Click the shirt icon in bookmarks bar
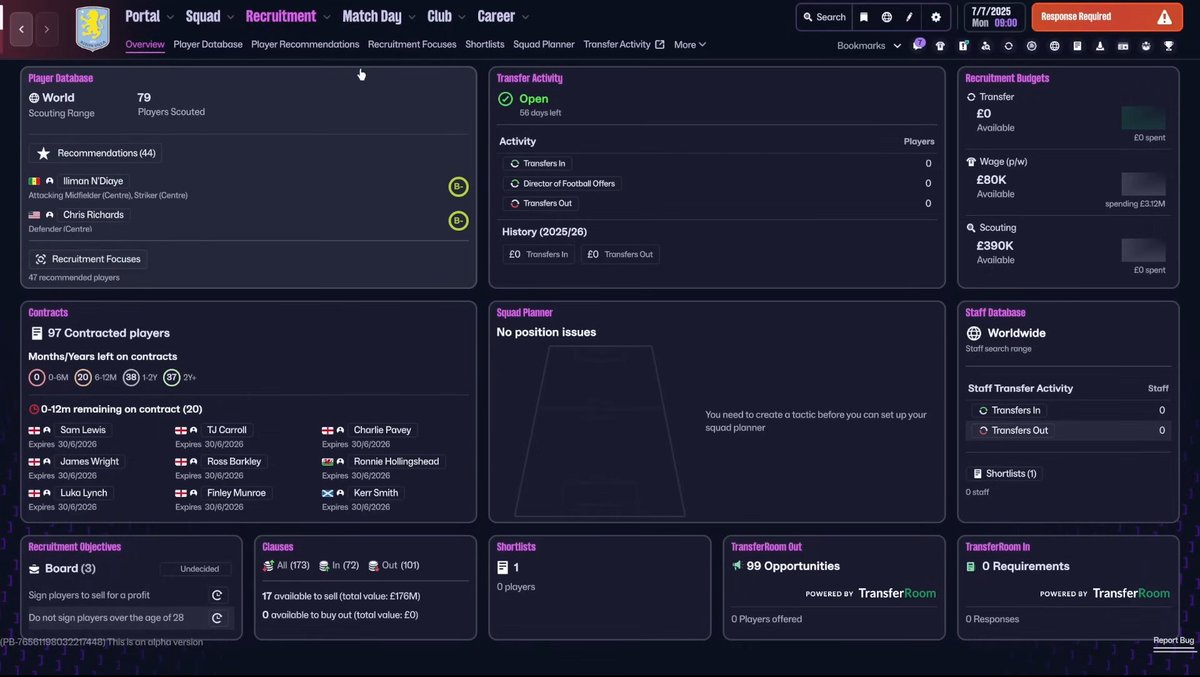The image size is (1200, 677). tap(940, 46)
